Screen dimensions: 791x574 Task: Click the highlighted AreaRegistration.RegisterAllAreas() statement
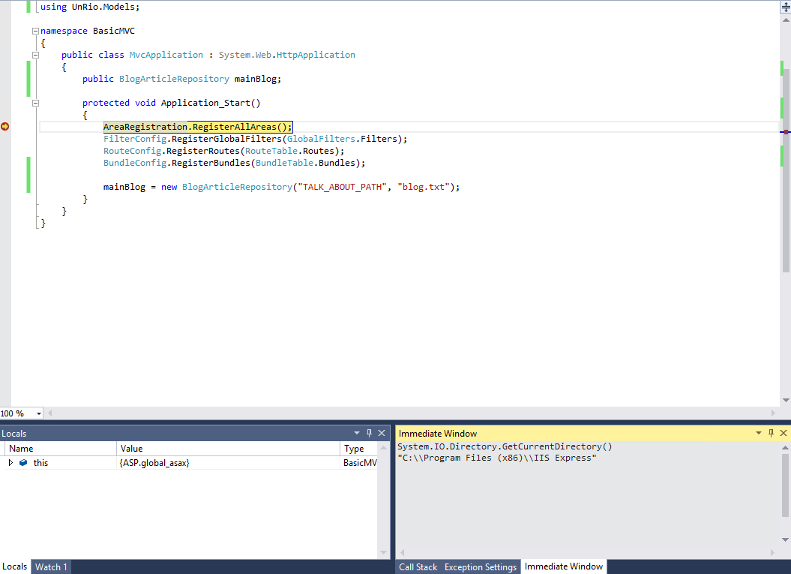click(198, 127)
